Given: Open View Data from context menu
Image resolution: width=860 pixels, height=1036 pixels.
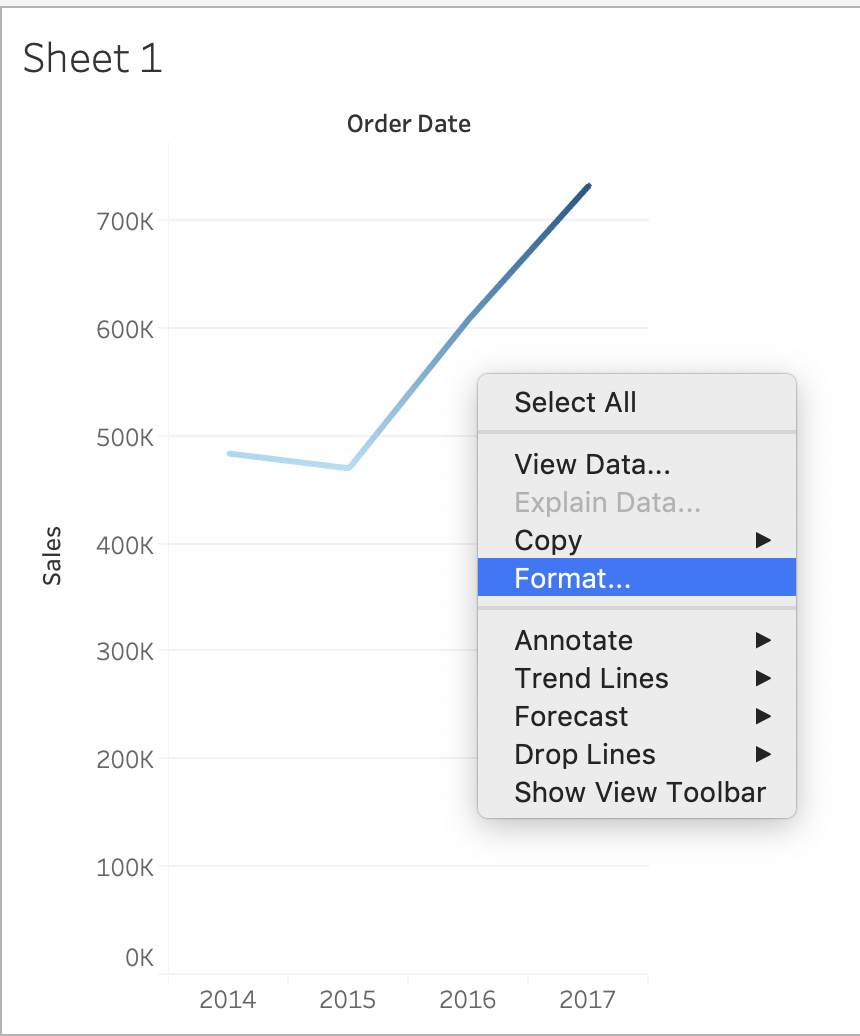Looking at the screenshot, I should pos(592,464).
